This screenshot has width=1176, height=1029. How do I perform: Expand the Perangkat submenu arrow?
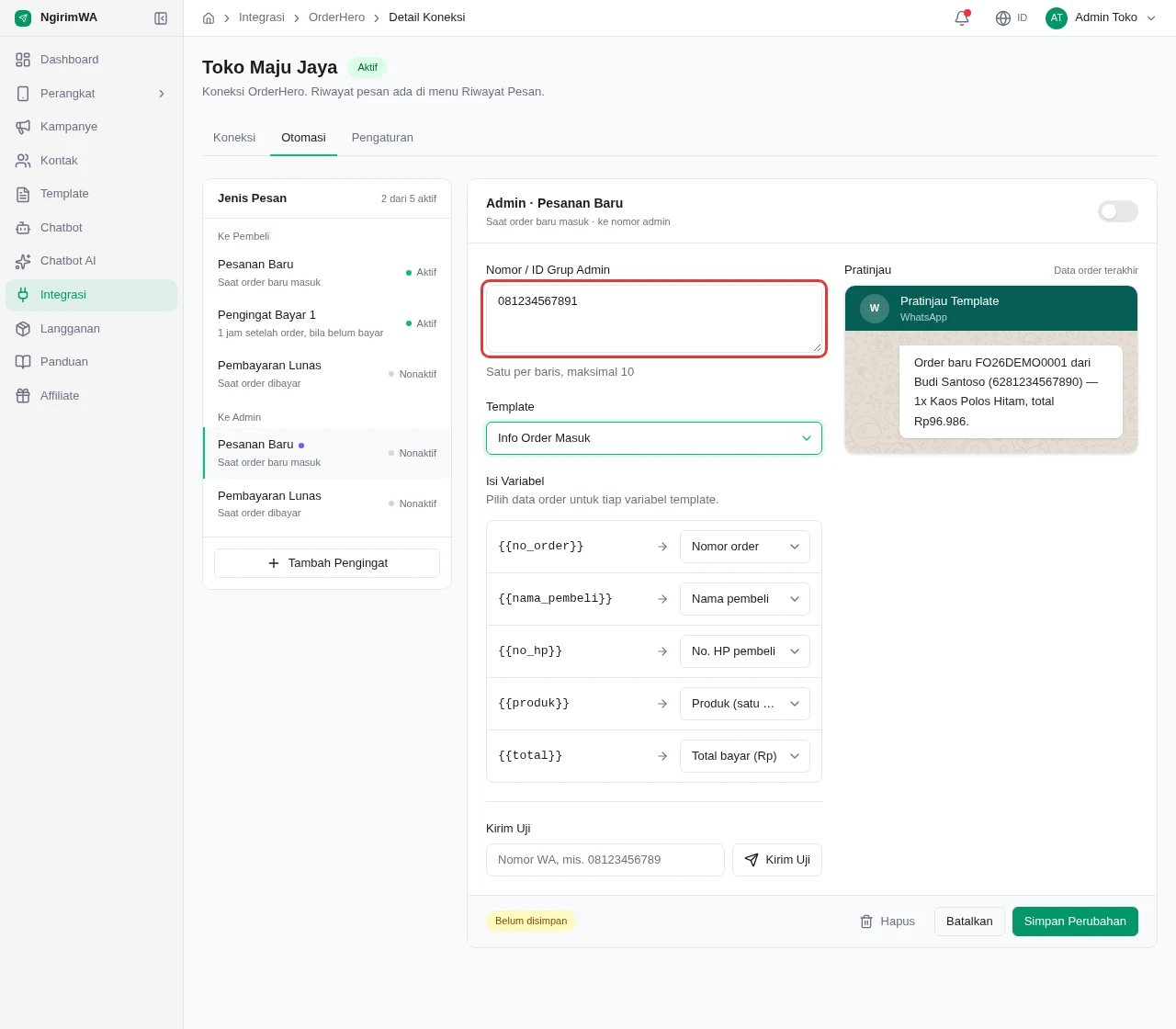pos(162,94)
